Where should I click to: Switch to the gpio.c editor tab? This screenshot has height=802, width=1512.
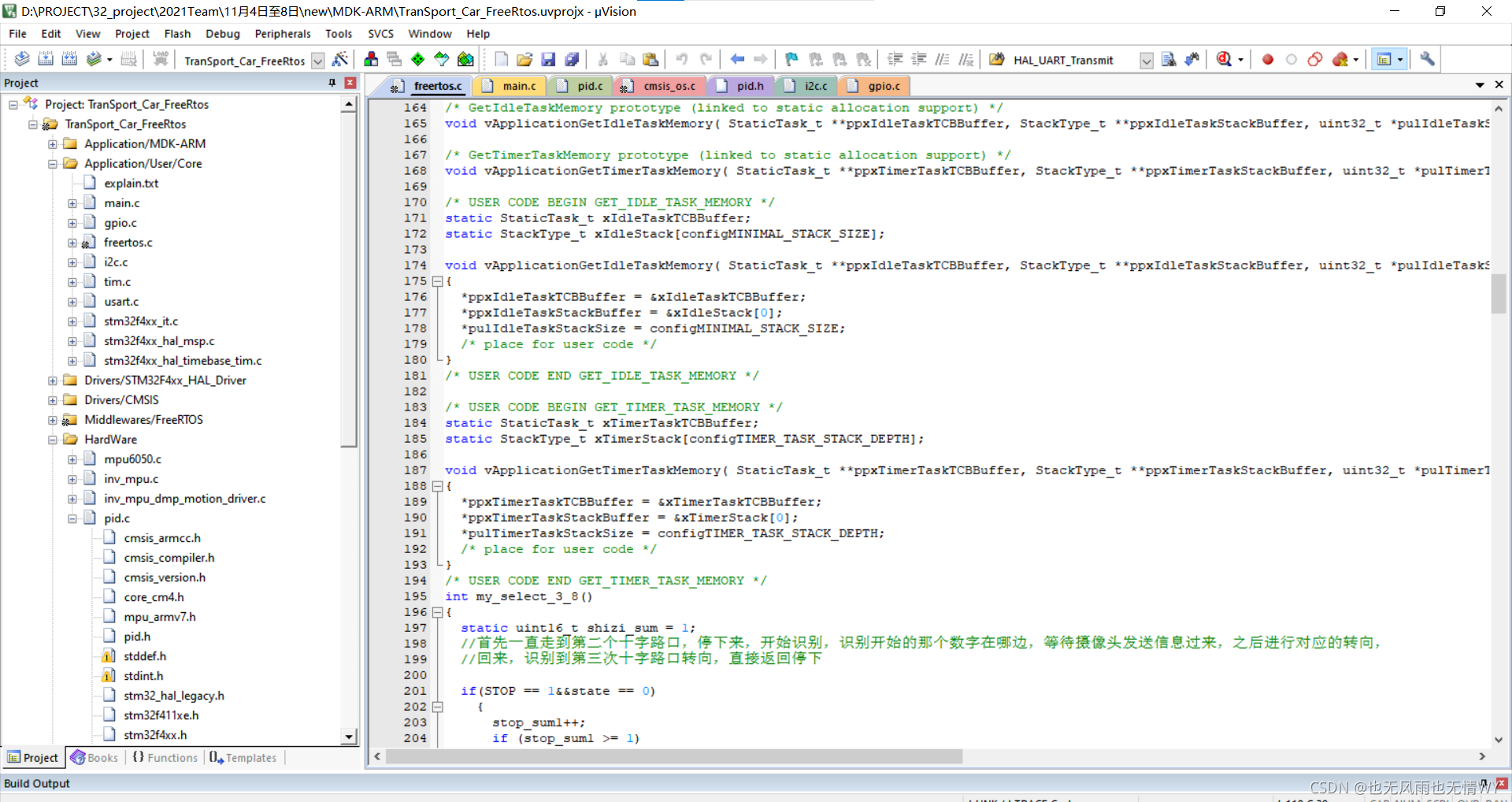coord(874,86)
